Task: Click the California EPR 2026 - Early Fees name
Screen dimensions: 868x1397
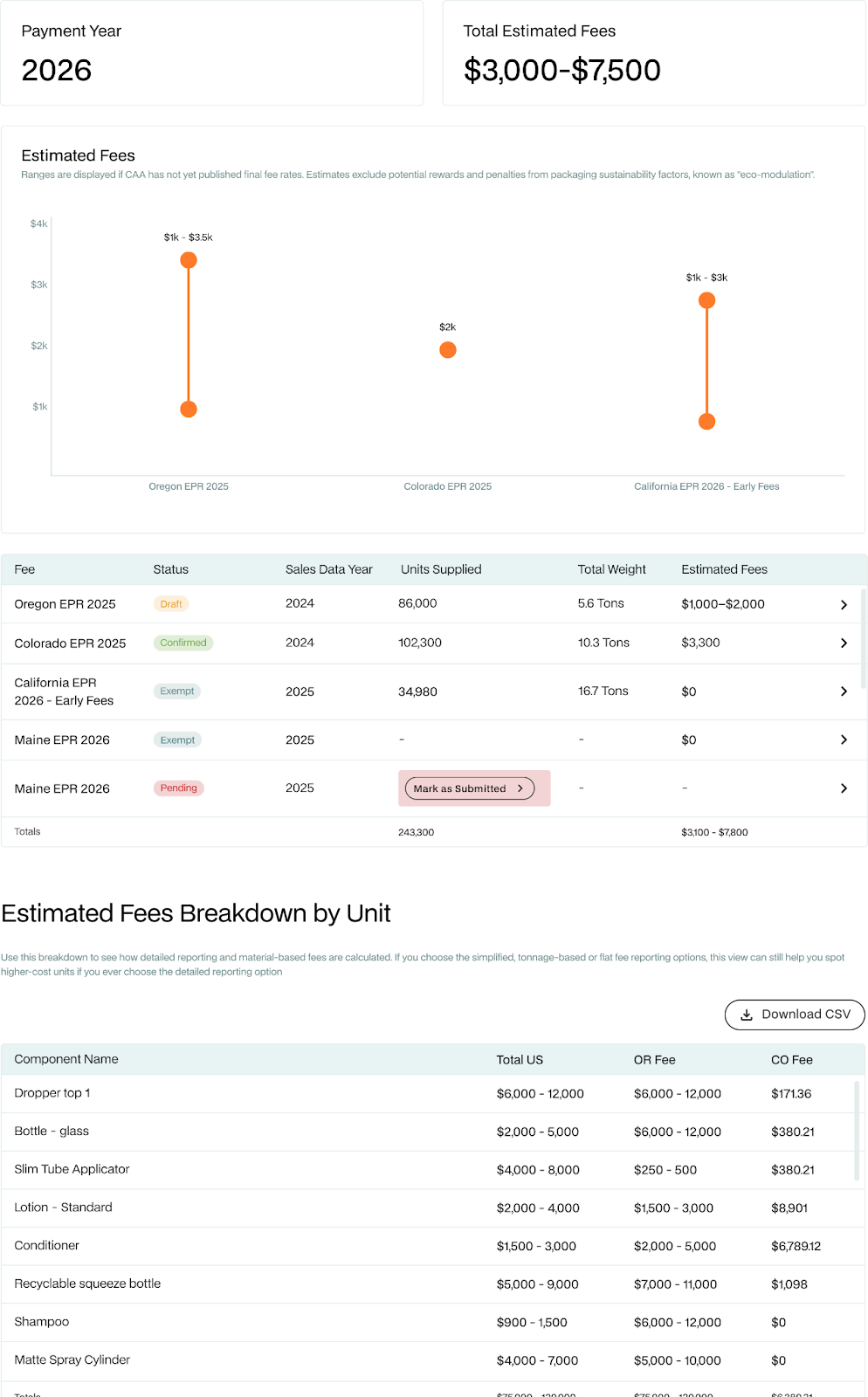Action: (x=64, y=692)
